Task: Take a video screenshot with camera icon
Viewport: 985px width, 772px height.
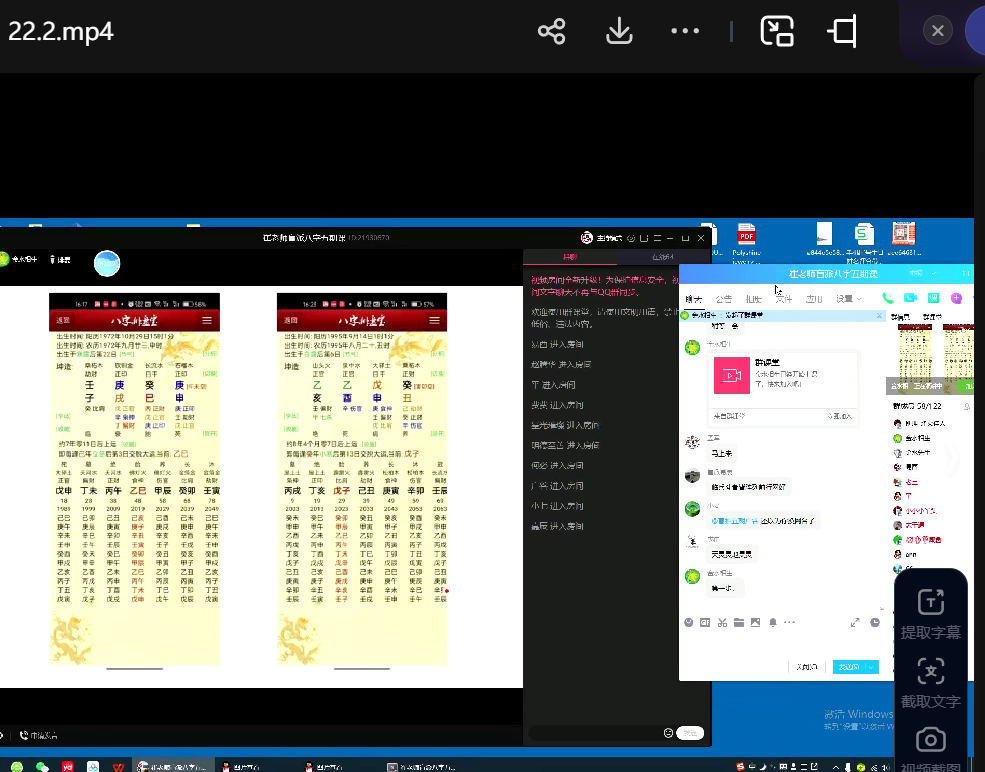Action: (930, 740)
